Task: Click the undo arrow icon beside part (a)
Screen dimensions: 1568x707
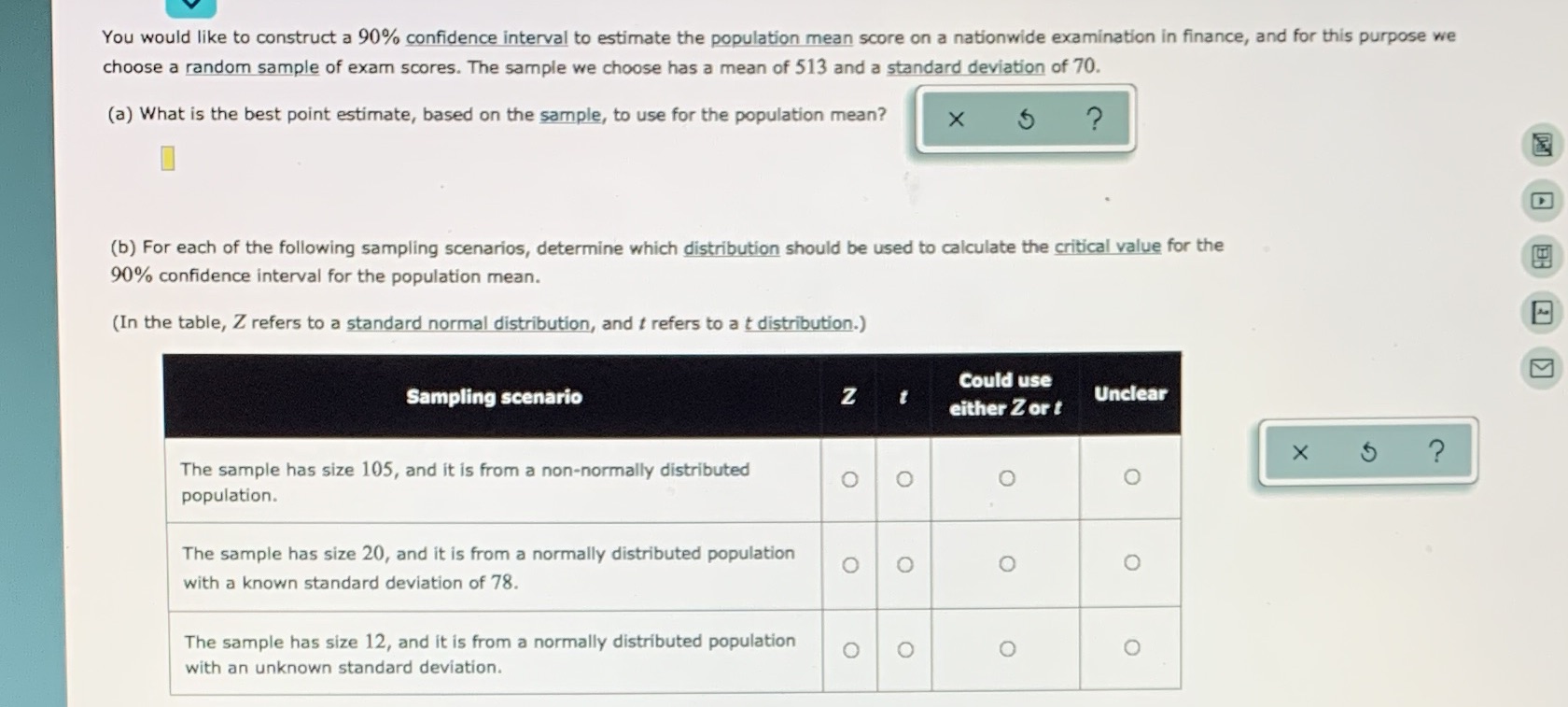Action: pos(1025,119)
